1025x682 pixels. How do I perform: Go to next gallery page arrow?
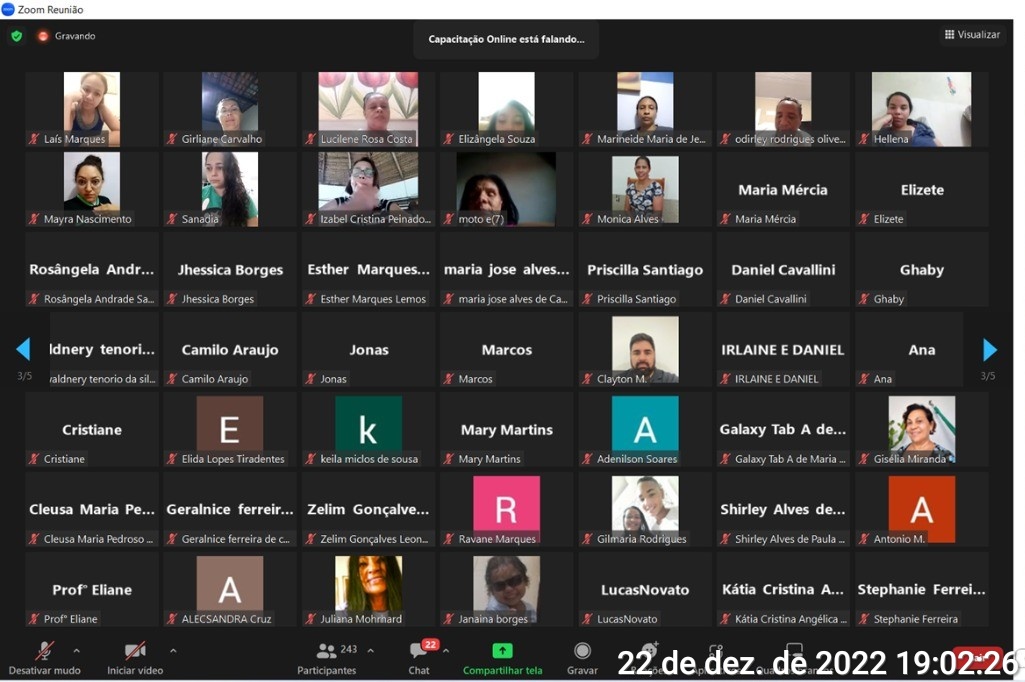[989, 350]
